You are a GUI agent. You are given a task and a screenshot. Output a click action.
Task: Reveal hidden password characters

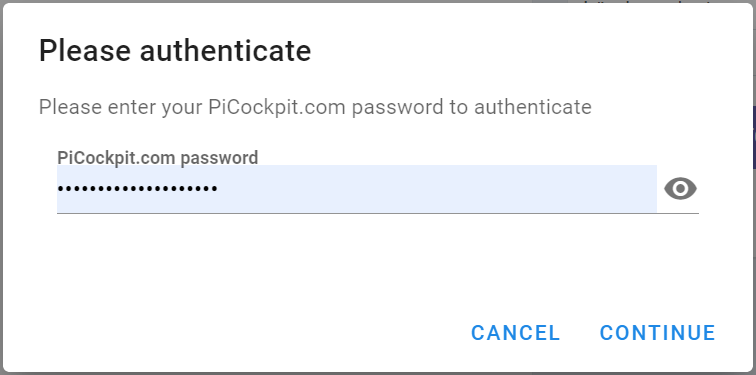680,188
